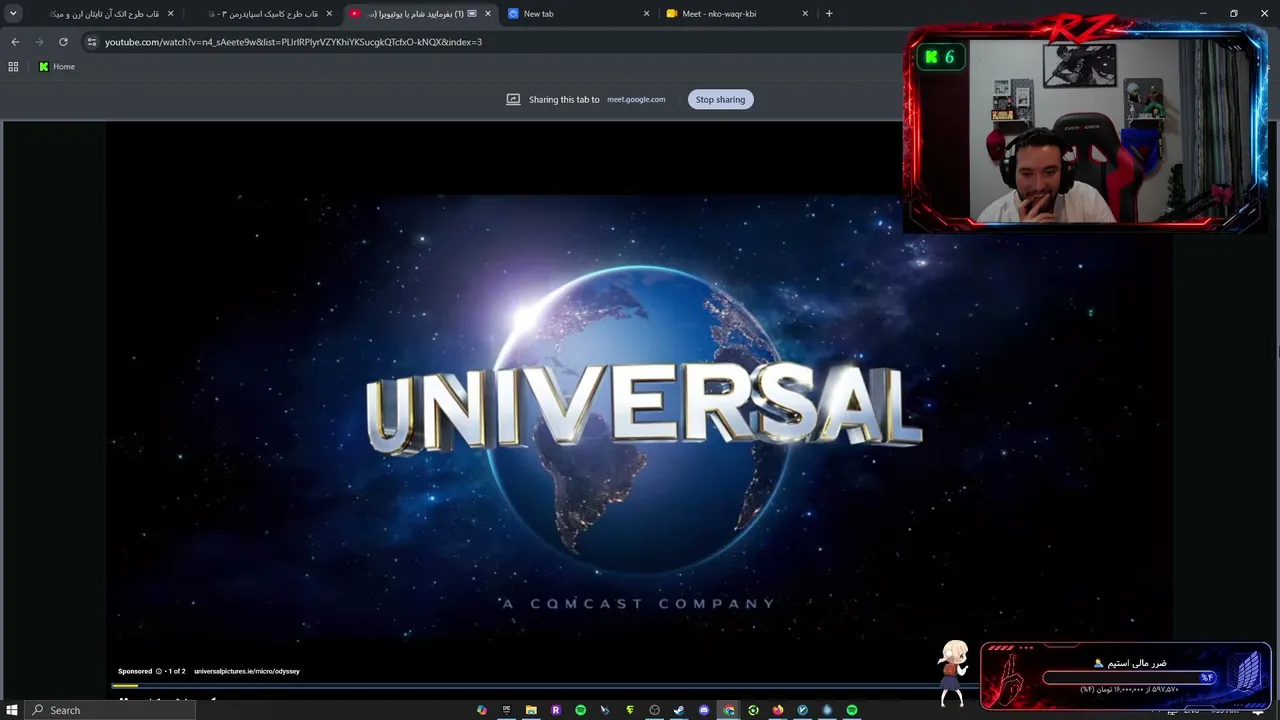Image resolution: width=1280 pixels, height=720 pixels.
Task: Click the ad info icon beside Sponsored
Action: point(159,671)
